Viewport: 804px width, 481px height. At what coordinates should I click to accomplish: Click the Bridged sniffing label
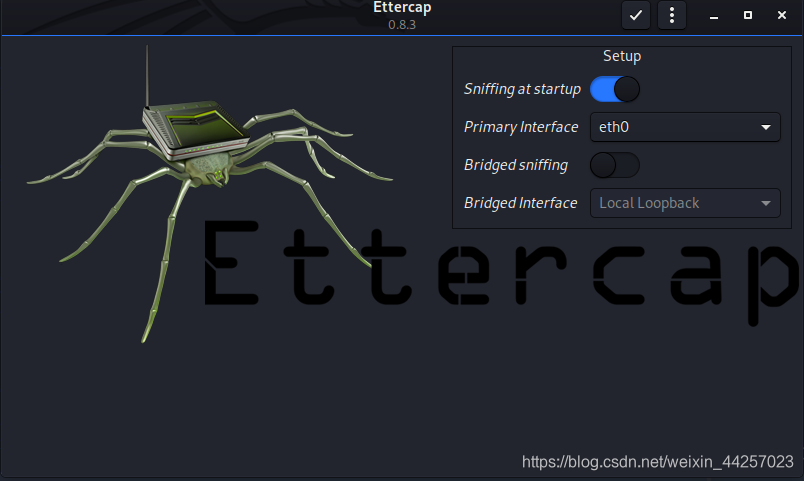(516, 165)
